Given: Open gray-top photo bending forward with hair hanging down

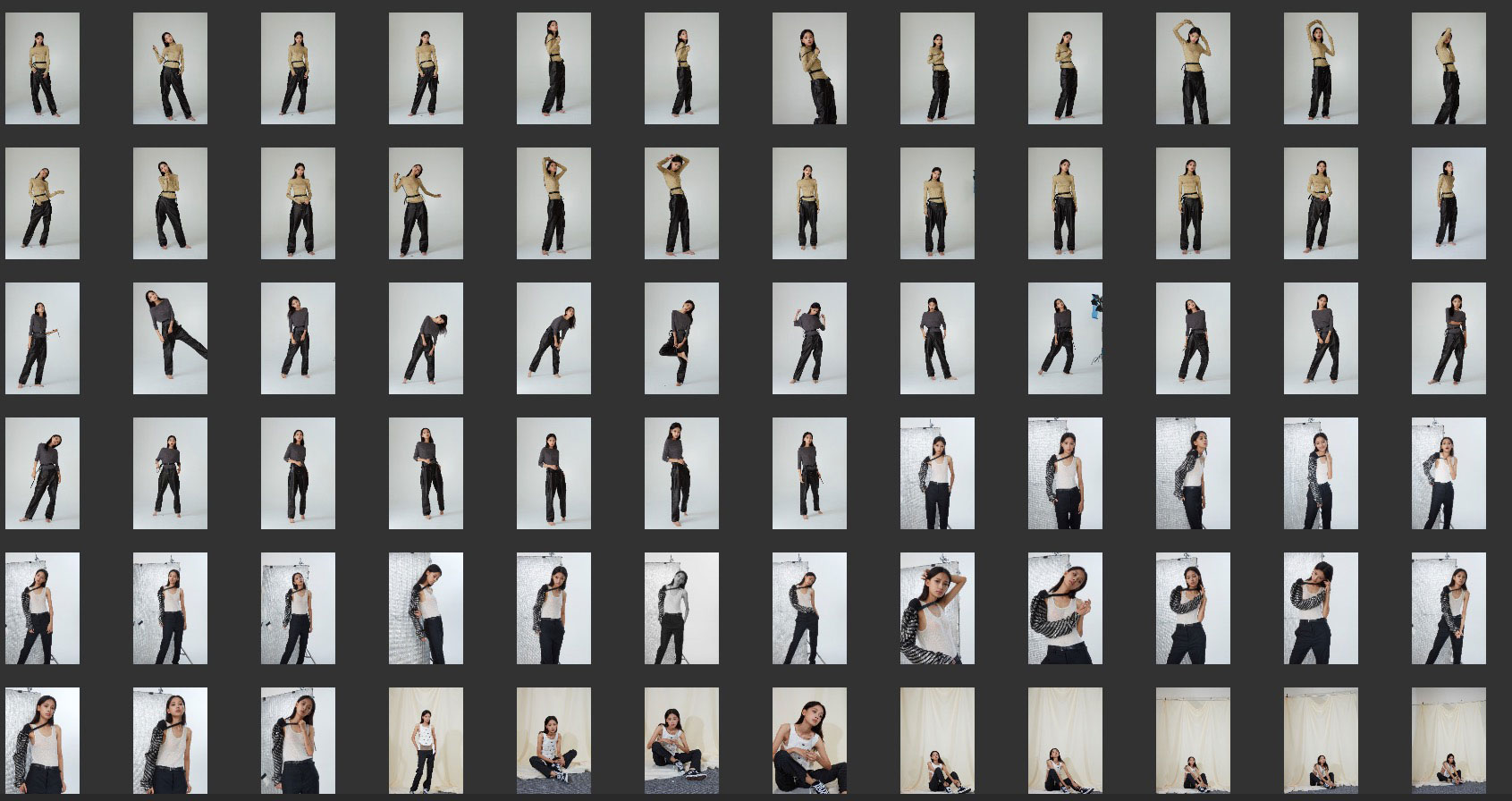Looking at the screenshot, I should (x=426, y=338).
